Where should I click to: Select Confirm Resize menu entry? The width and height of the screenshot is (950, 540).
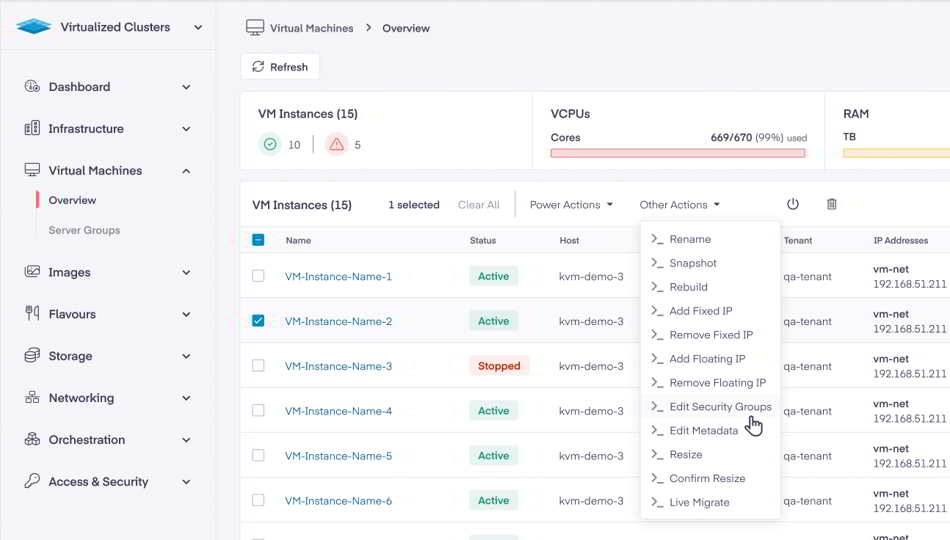point(710,478)
